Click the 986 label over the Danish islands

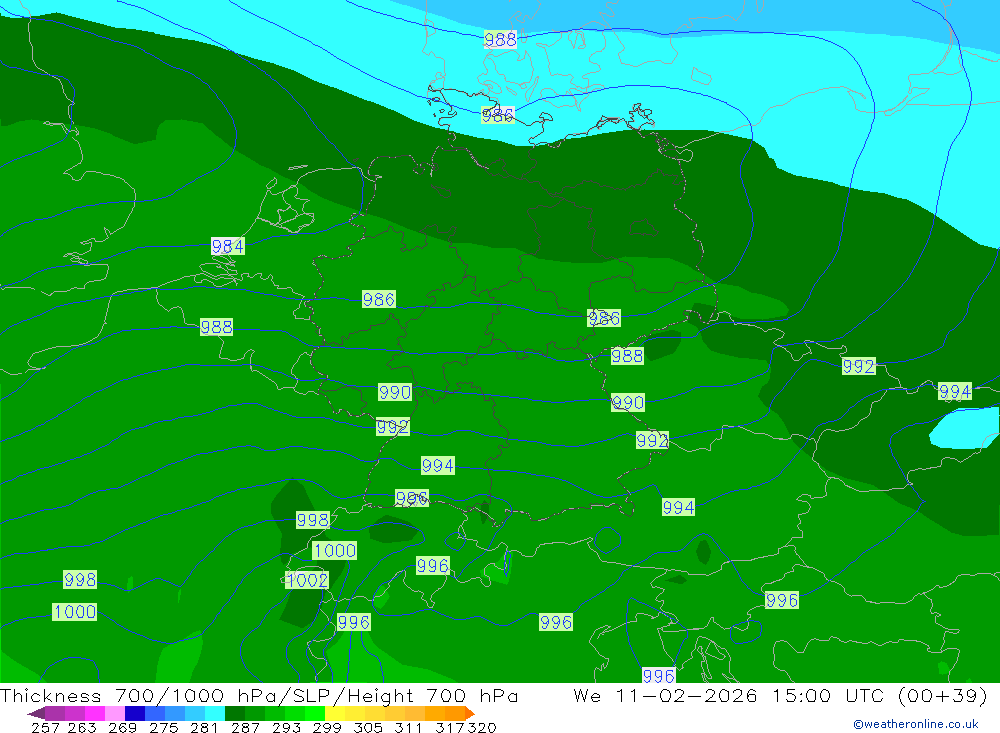pyautogui.click(x=497, y=115)
